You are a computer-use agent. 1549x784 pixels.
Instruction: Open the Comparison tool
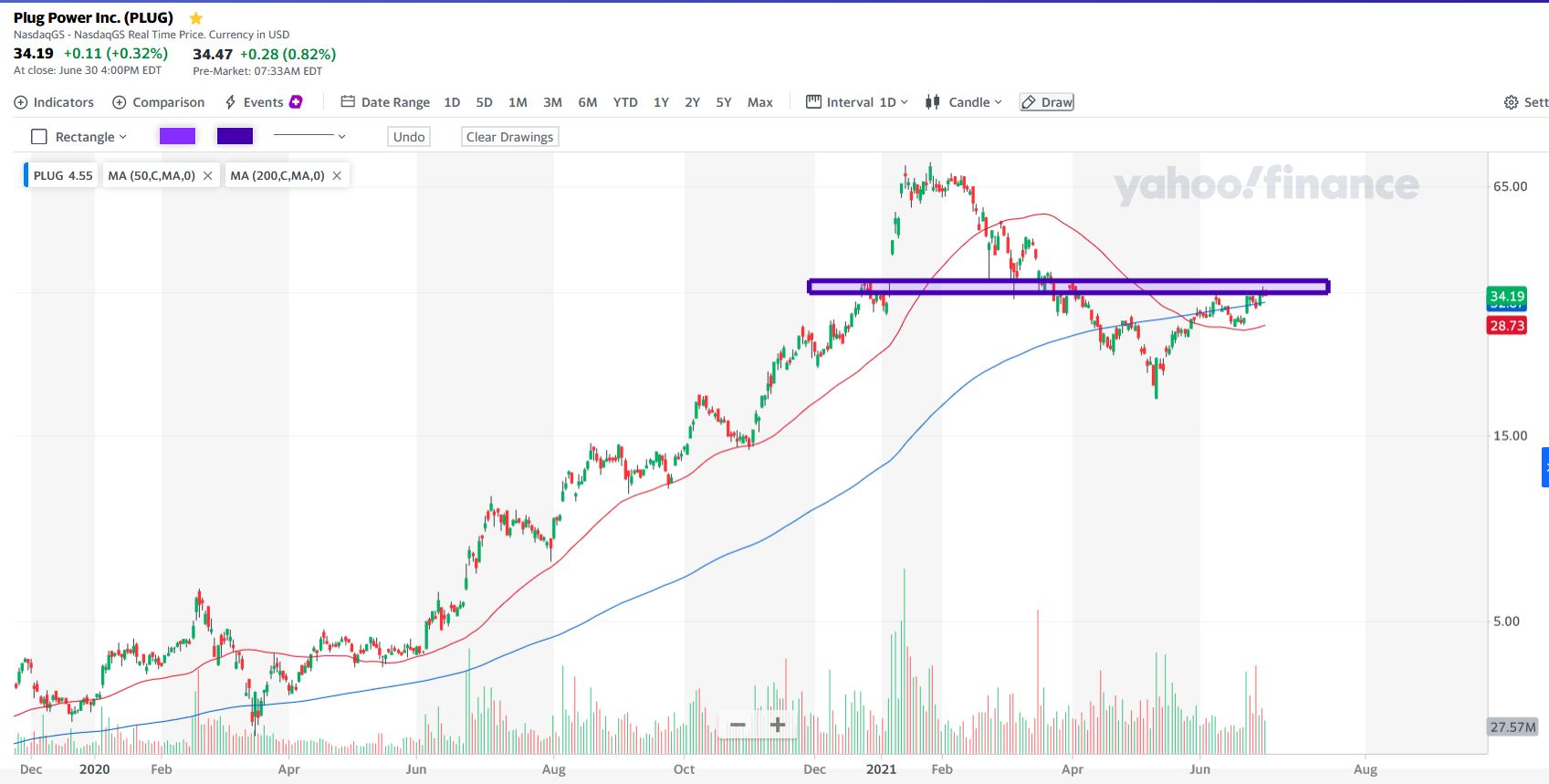click(x=158, y=102)
